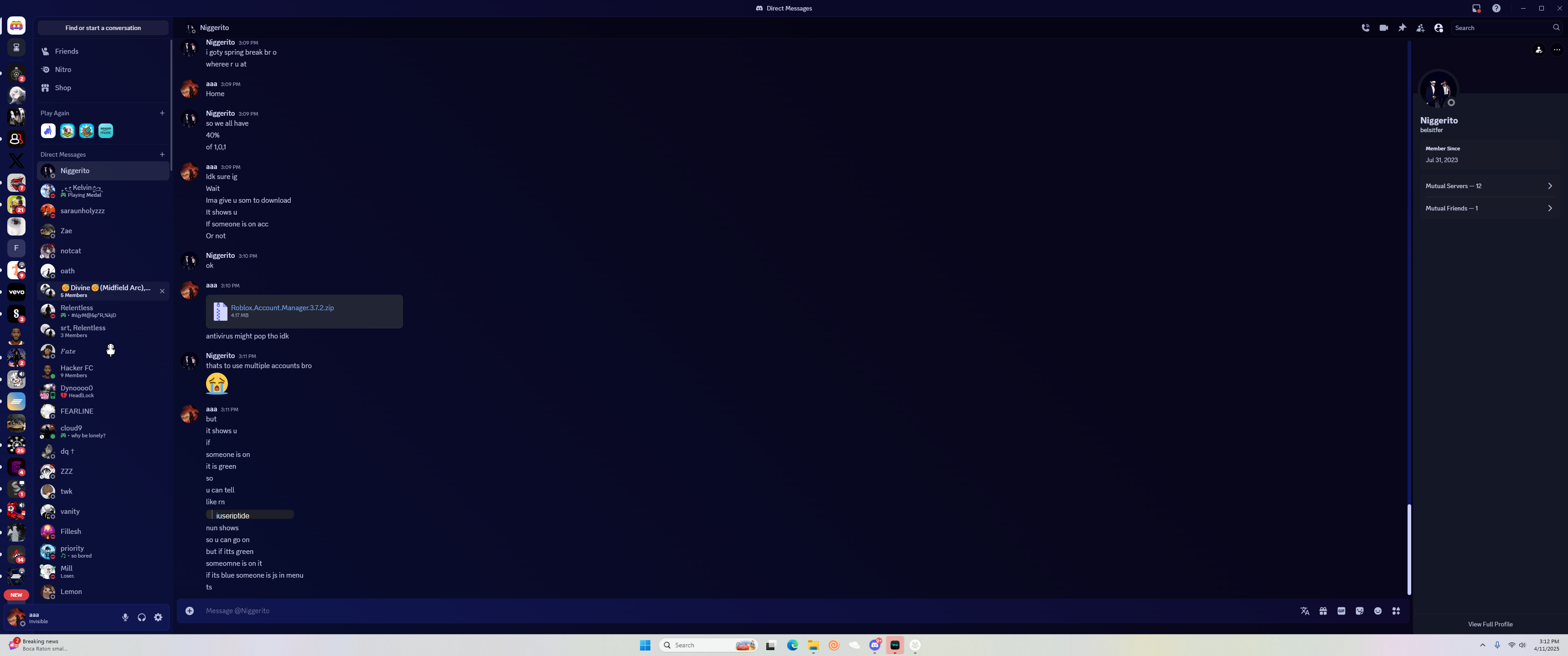Screen dimensions: 1568x656
Task: Open the translate icon in message bar
Action: pos(1305,611)
